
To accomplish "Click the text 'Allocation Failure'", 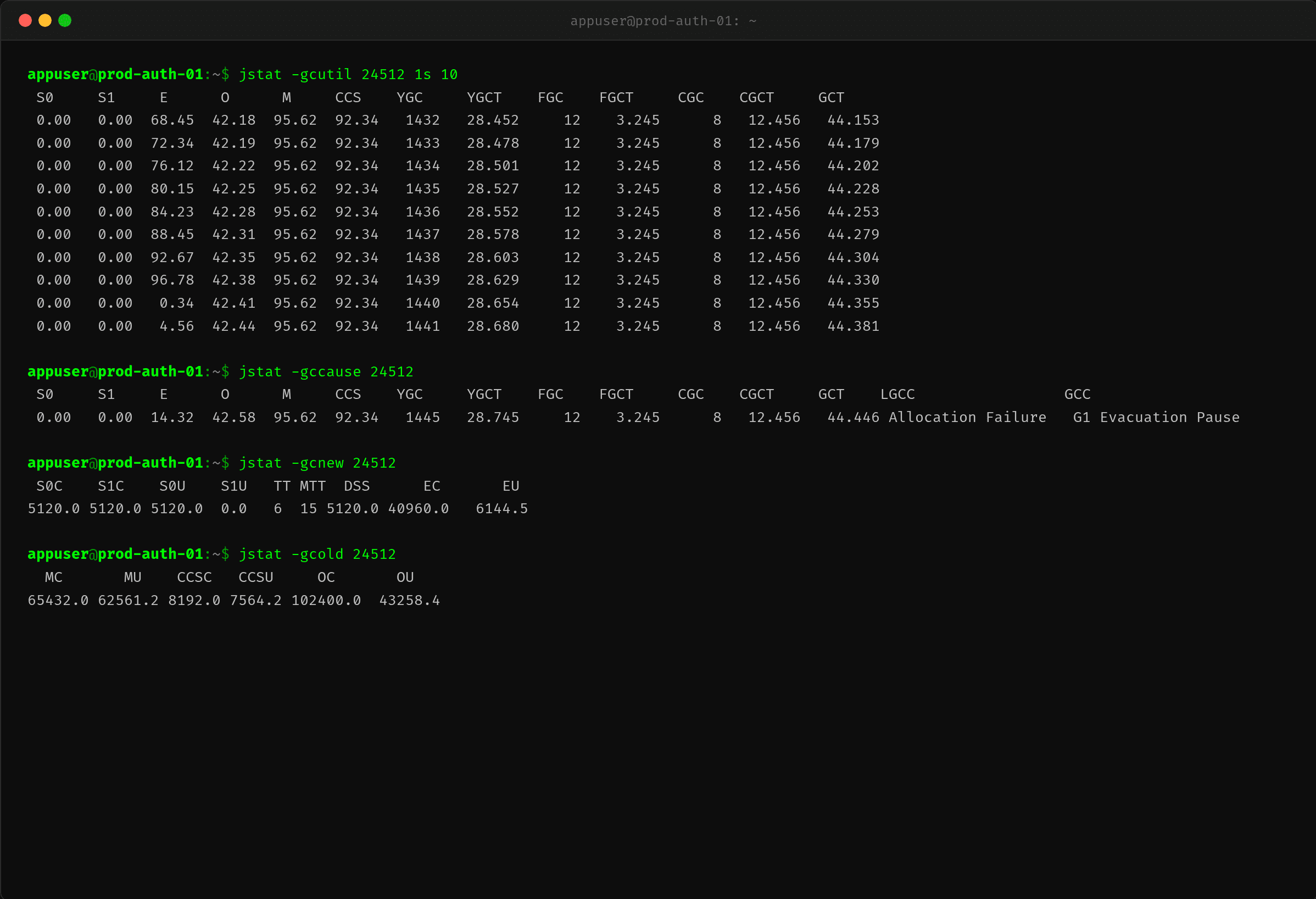I will 967,418.
